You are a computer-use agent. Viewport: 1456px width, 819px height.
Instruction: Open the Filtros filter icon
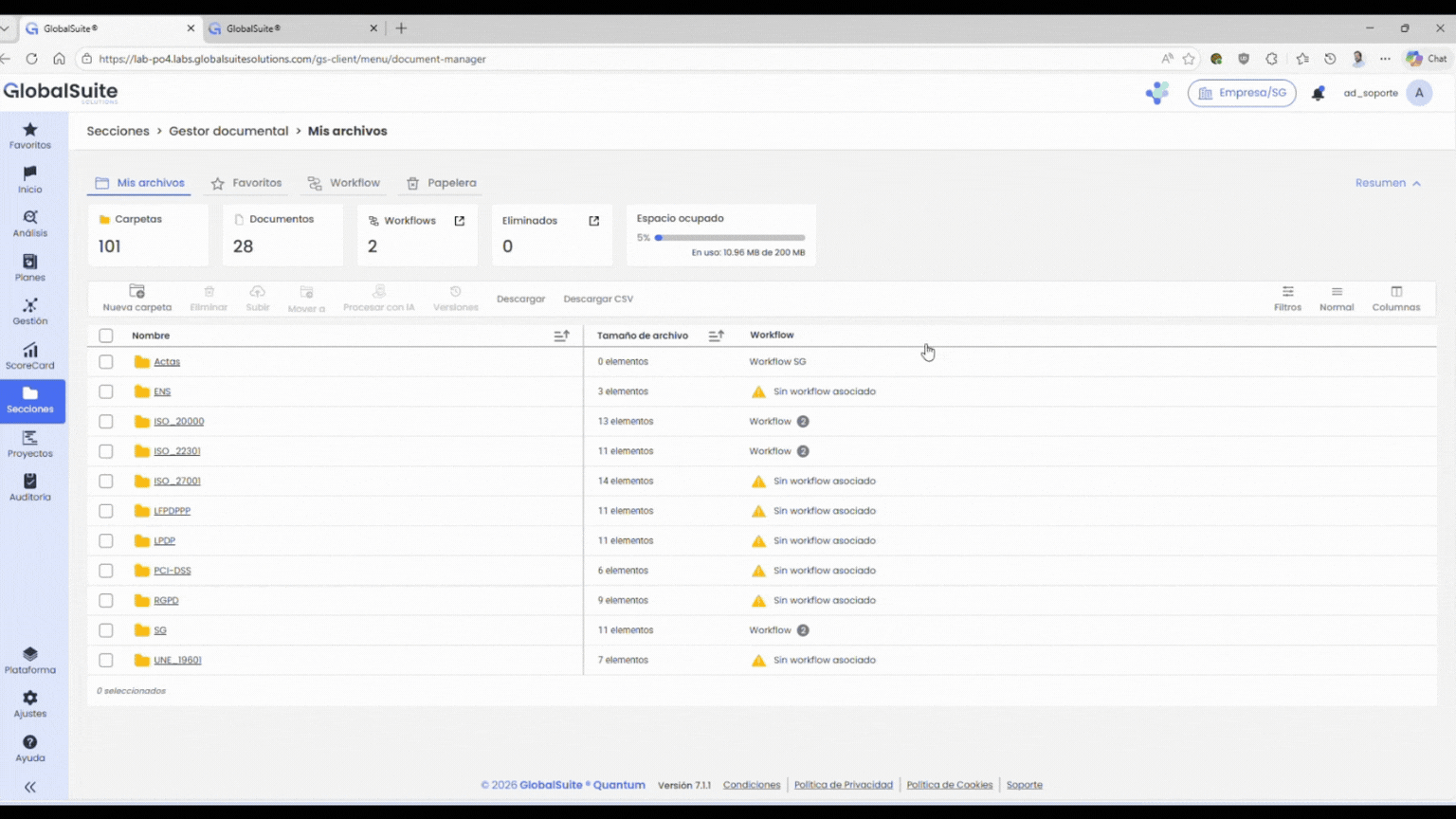1287,292
